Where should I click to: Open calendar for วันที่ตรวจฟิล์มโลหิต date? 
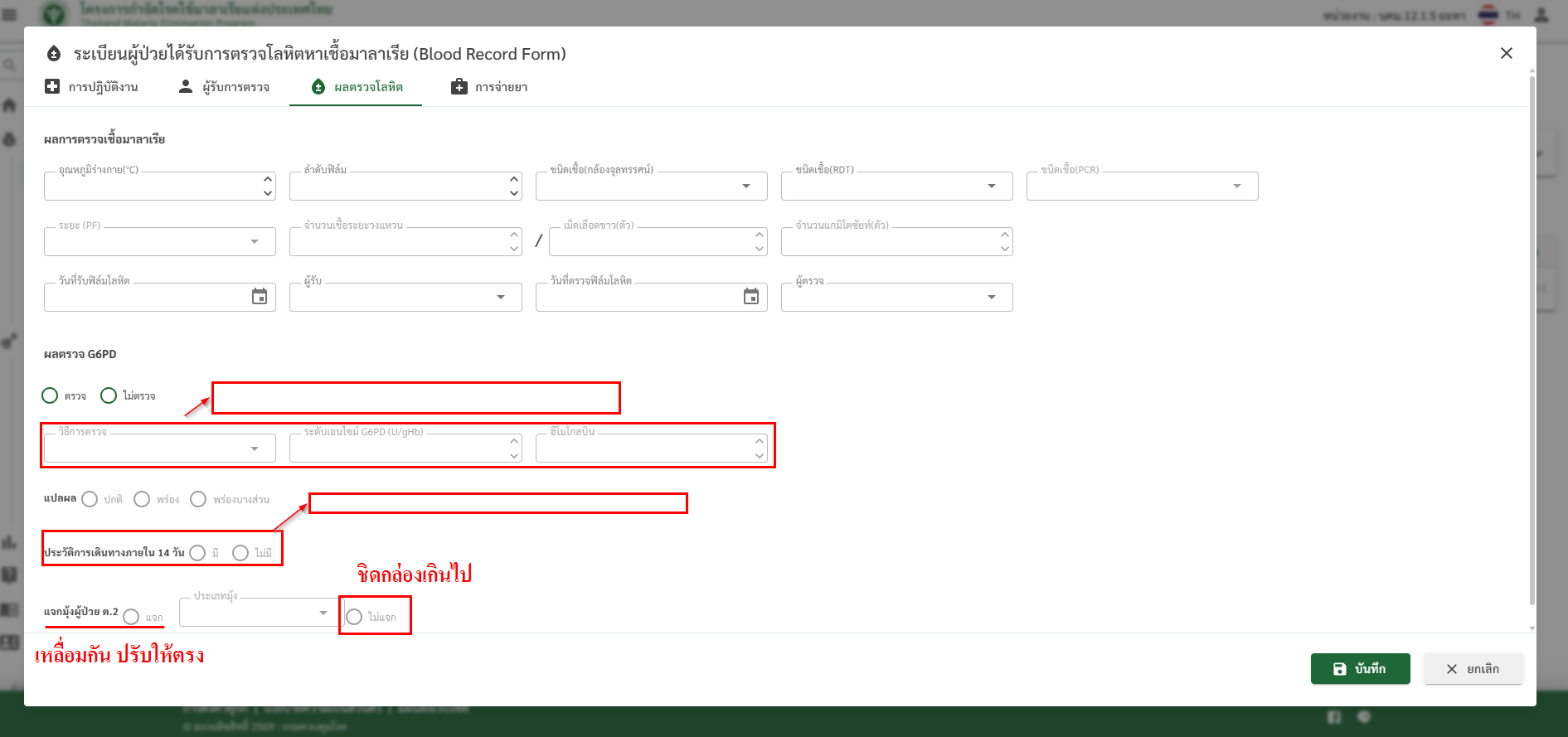751,297
